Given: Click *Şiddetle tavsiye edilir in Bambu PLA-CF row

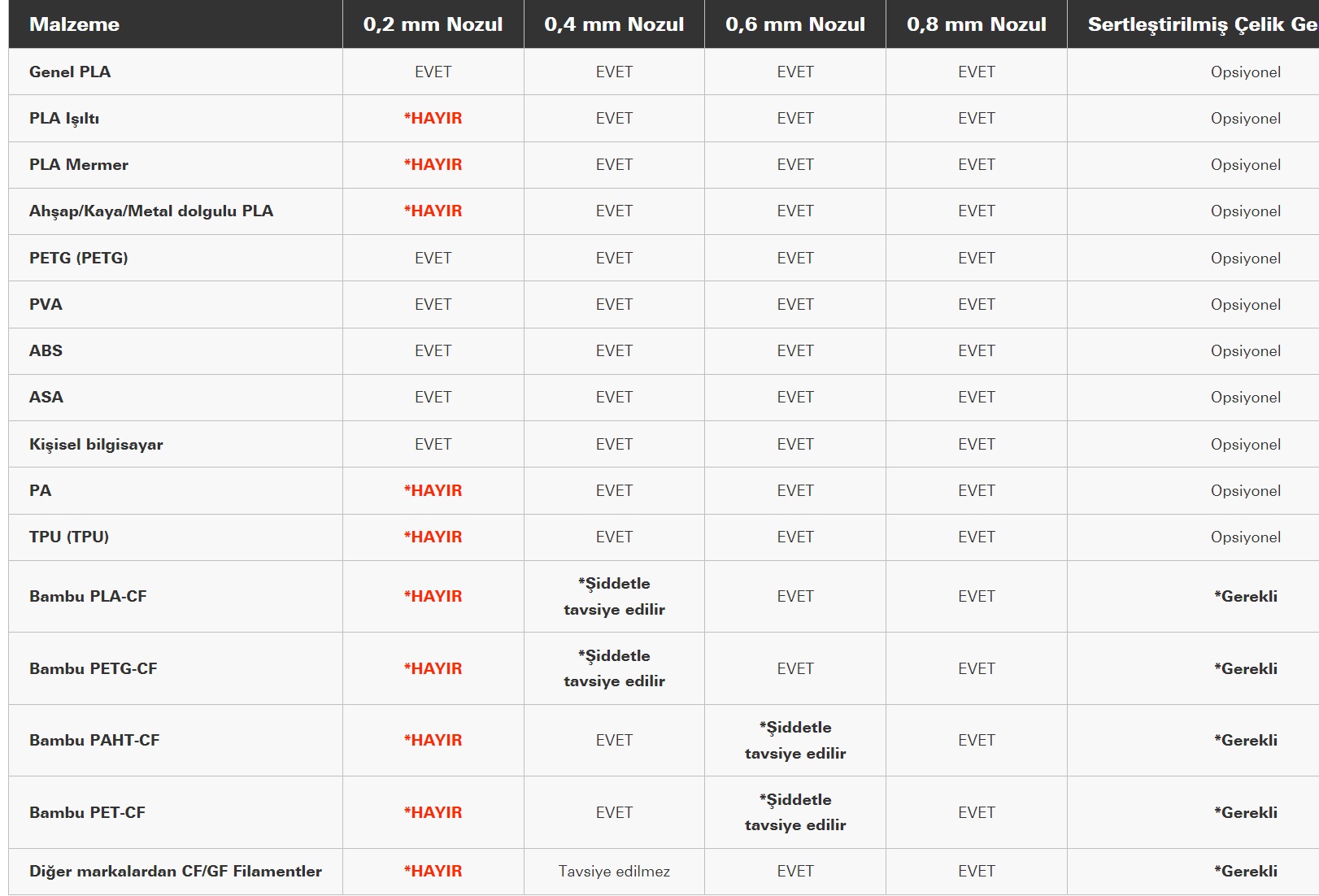Looking at the screenshot, I should tap(614, 596).
